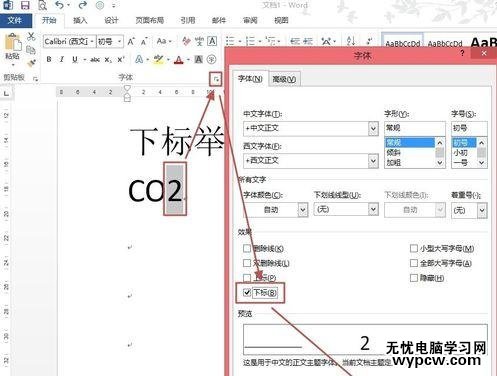The height and width of the screenshot is (376, 497).
Task: Open underline style arrow beside U button
Action: pos(84,60)
